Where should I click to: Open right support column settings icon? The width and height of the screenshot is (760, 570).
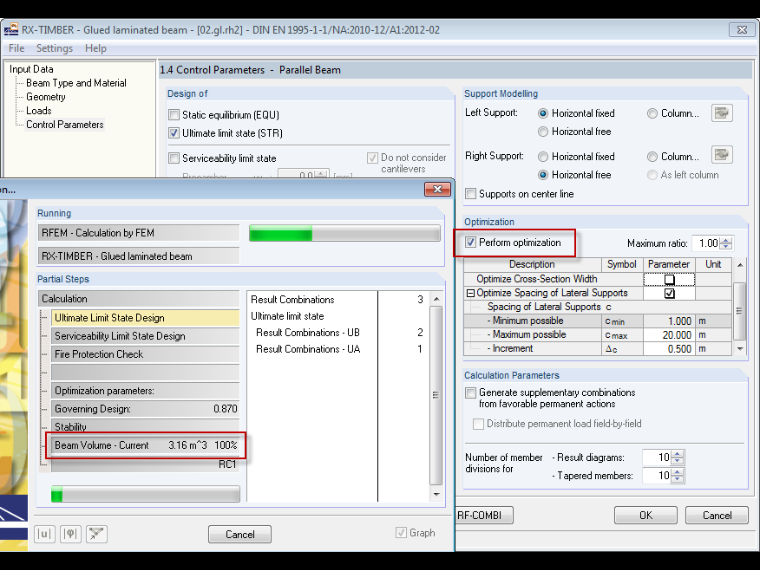[722, 155]
